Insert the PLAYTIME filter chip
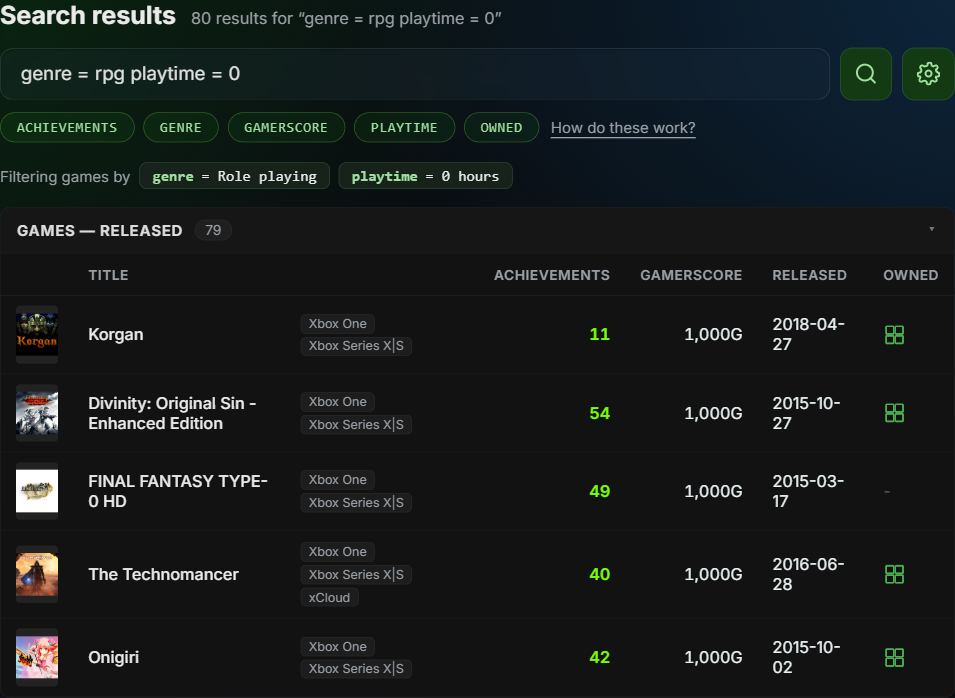Screen dimensions: 955x698 [x=404, y=127]
